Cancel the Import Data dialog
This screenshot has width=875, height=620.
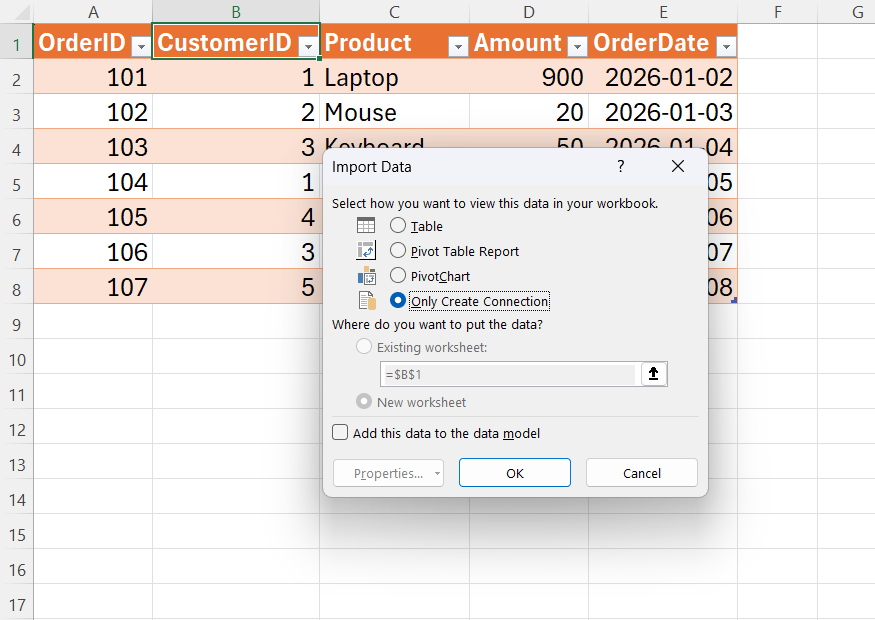pyautogui.click(x=642, y=473)
